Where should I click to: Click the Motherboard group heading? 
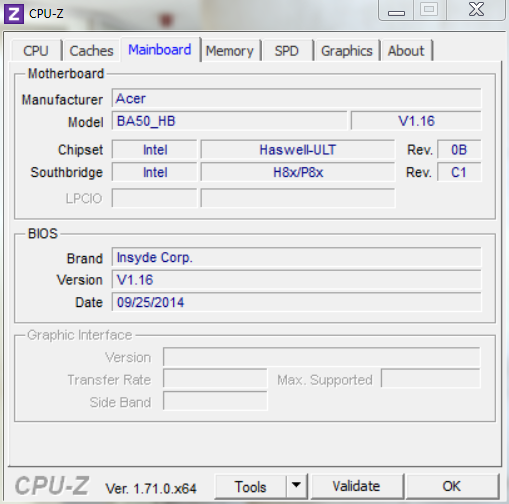click(x=66, y=73)
